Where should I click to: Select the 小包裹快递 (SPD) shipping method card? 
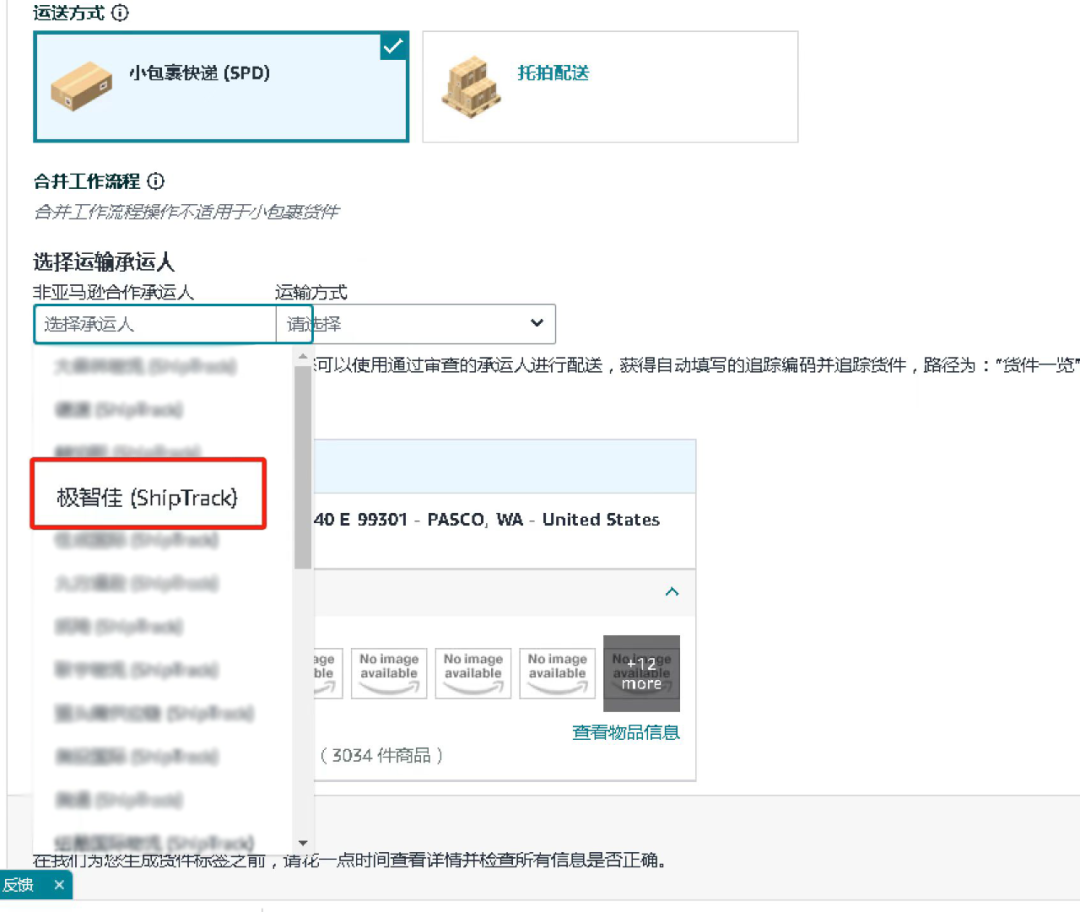click(x=221, y=87)
